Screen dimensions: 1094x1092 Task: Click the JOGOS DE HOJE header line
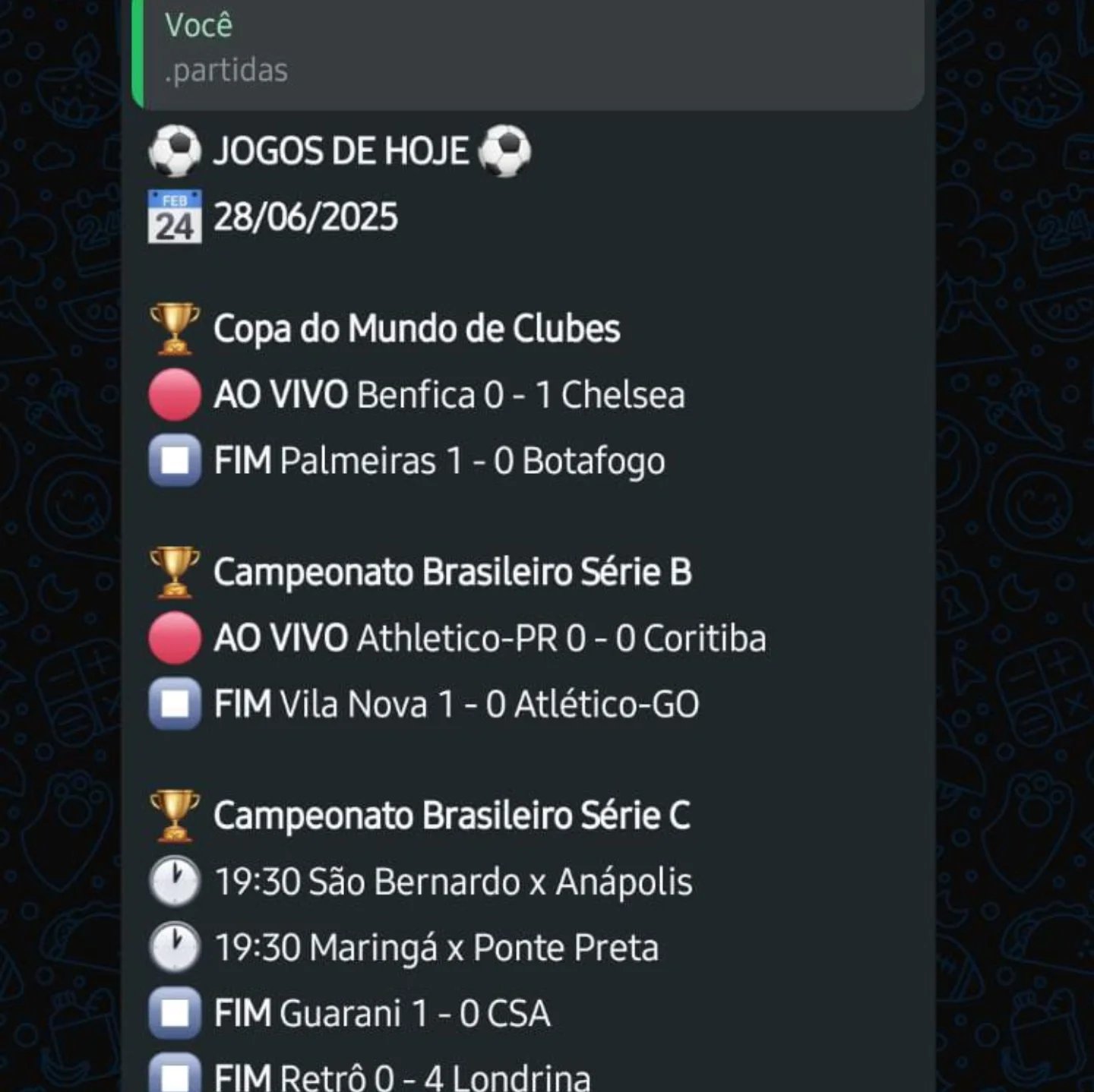click(340, 150)
